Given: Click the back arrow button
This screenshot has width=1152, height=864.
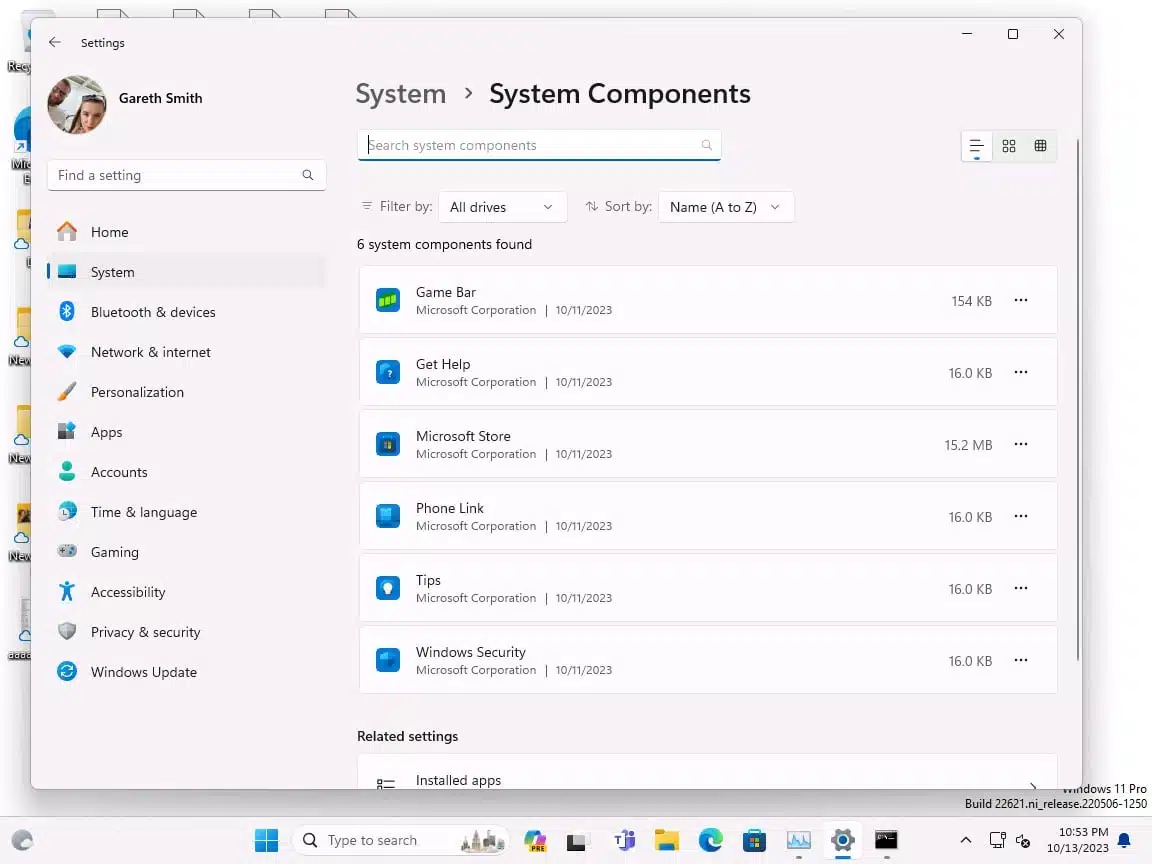Looking at the screenshot, I should [55, 42].
